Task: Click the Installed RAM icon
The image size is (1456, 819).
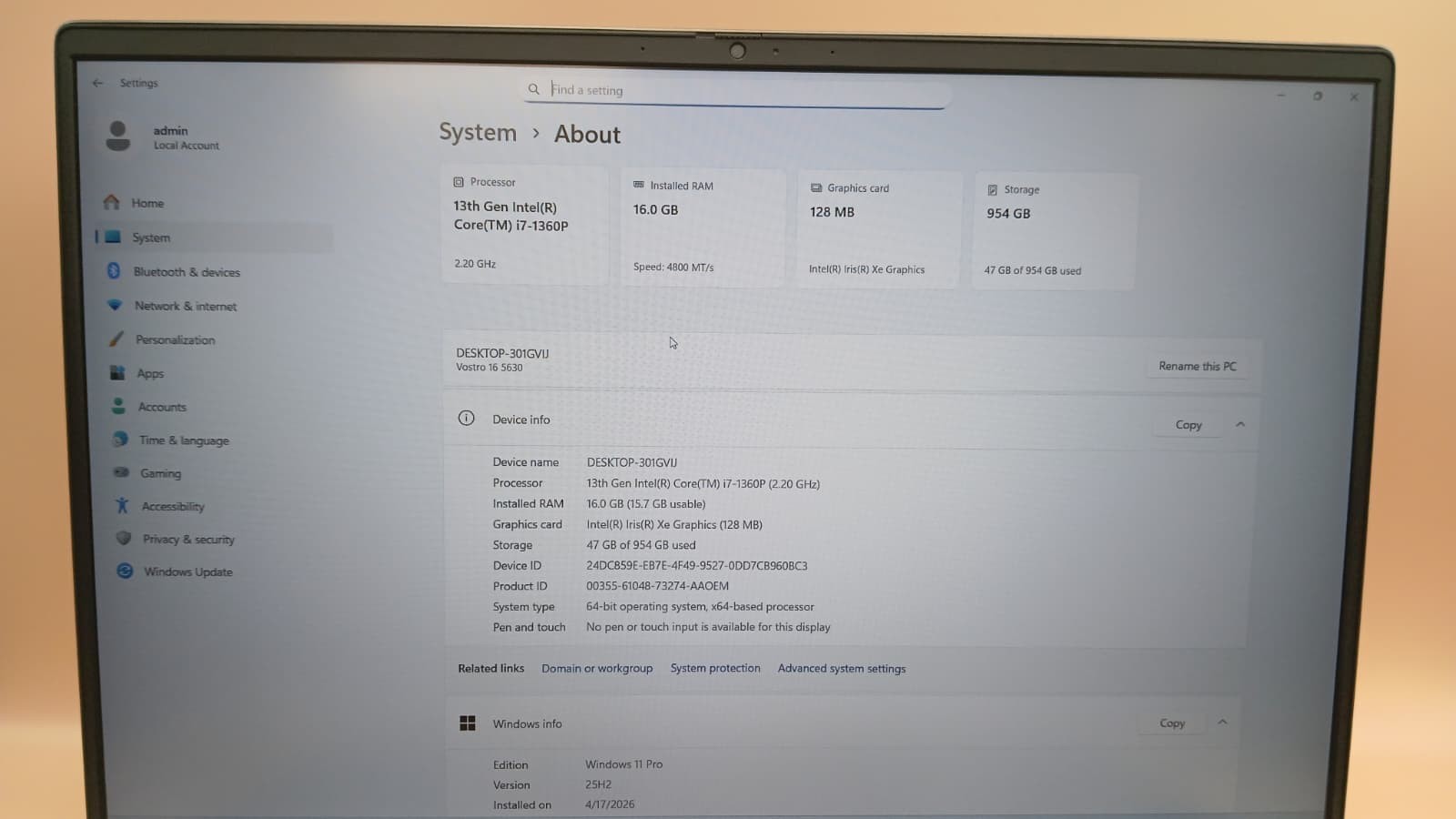Action: tap(639, 185)
